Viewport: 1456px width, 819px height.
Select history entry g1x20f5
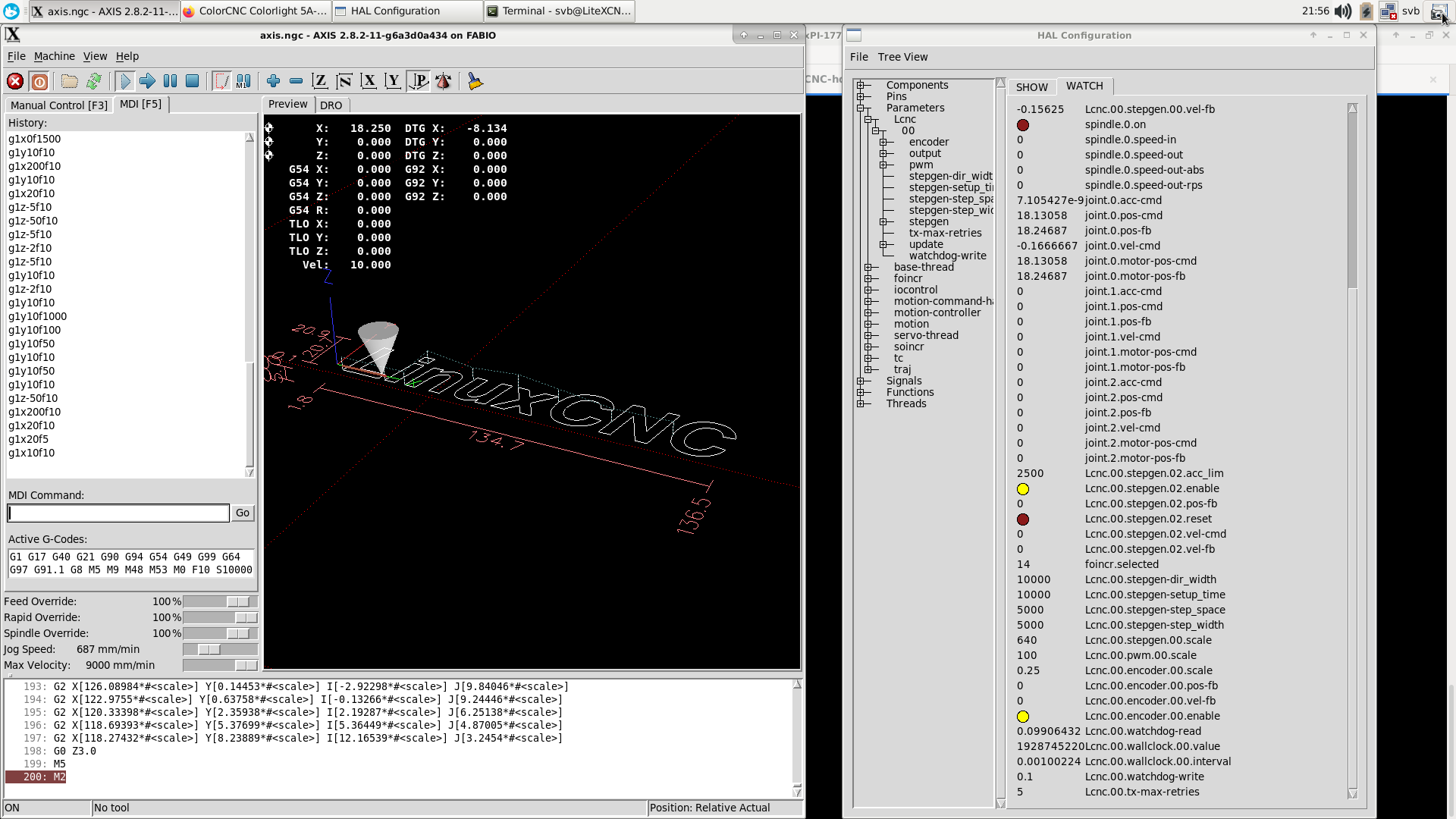pos(29,439)
